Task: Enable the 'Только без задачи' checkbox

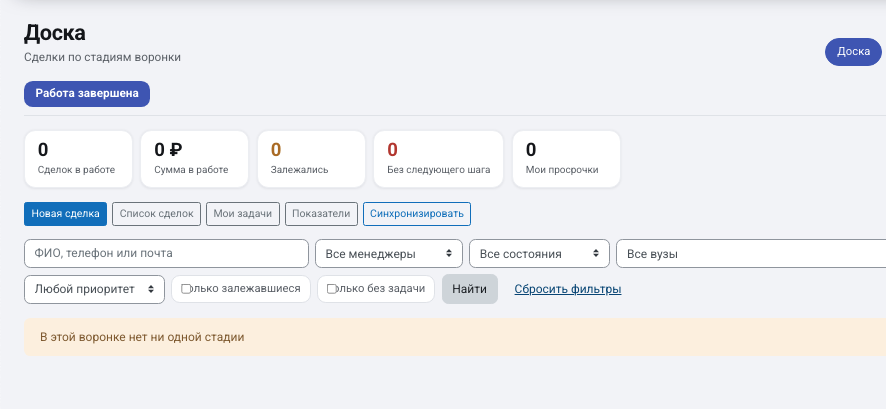Action: [332, 289]
